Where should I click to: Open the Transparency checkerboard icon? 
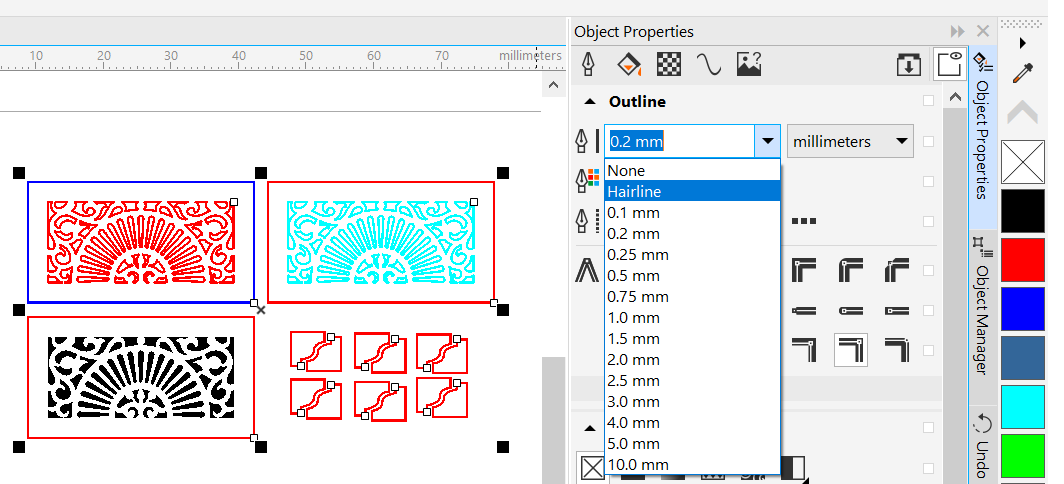pyautogui.click(x=668, y=65)
